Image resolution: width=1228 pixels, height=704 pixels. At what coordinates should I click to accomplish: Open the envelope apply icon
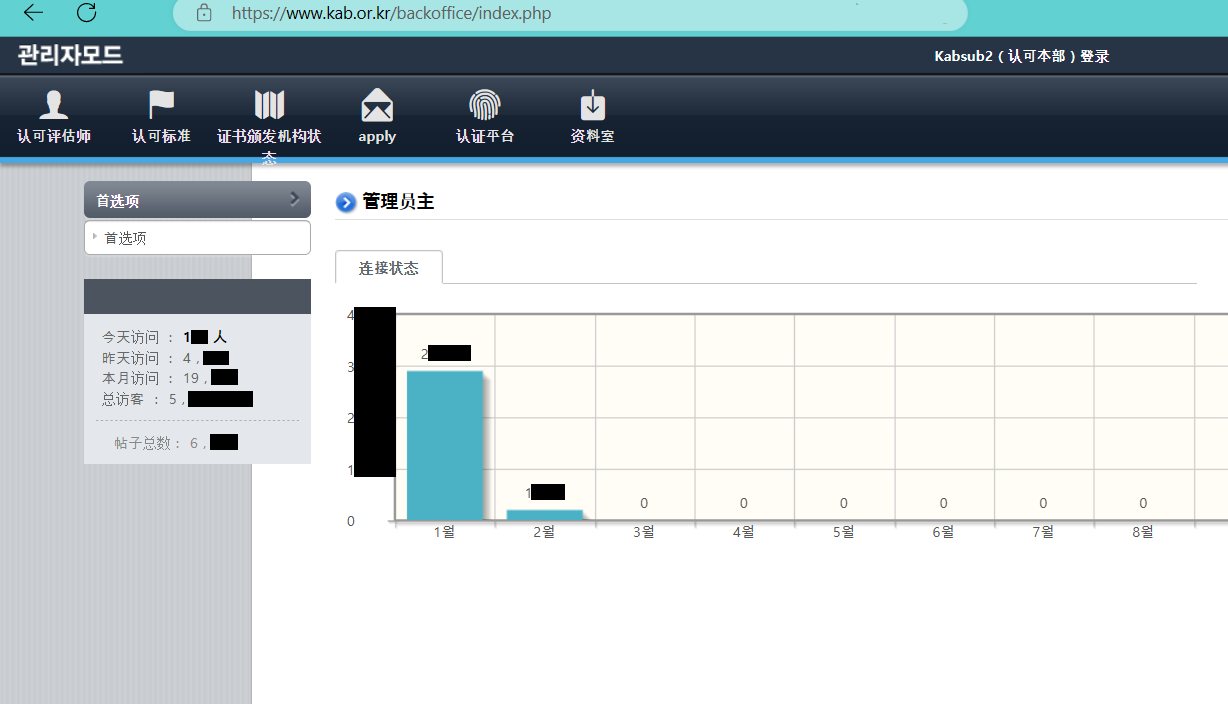377,105
